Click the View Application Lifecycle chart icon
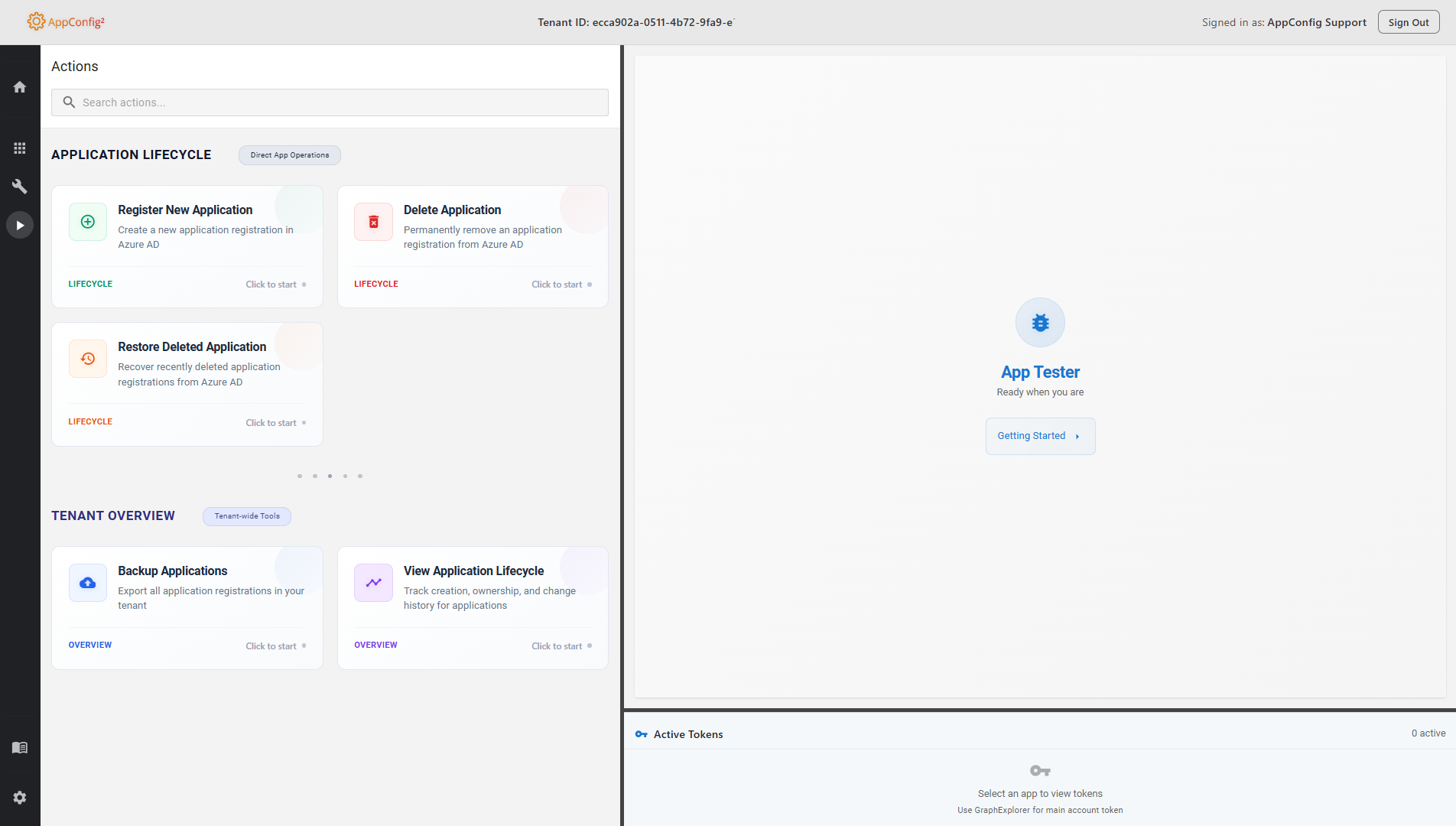This screenshot has height=826, width=1456. (373, 583)
